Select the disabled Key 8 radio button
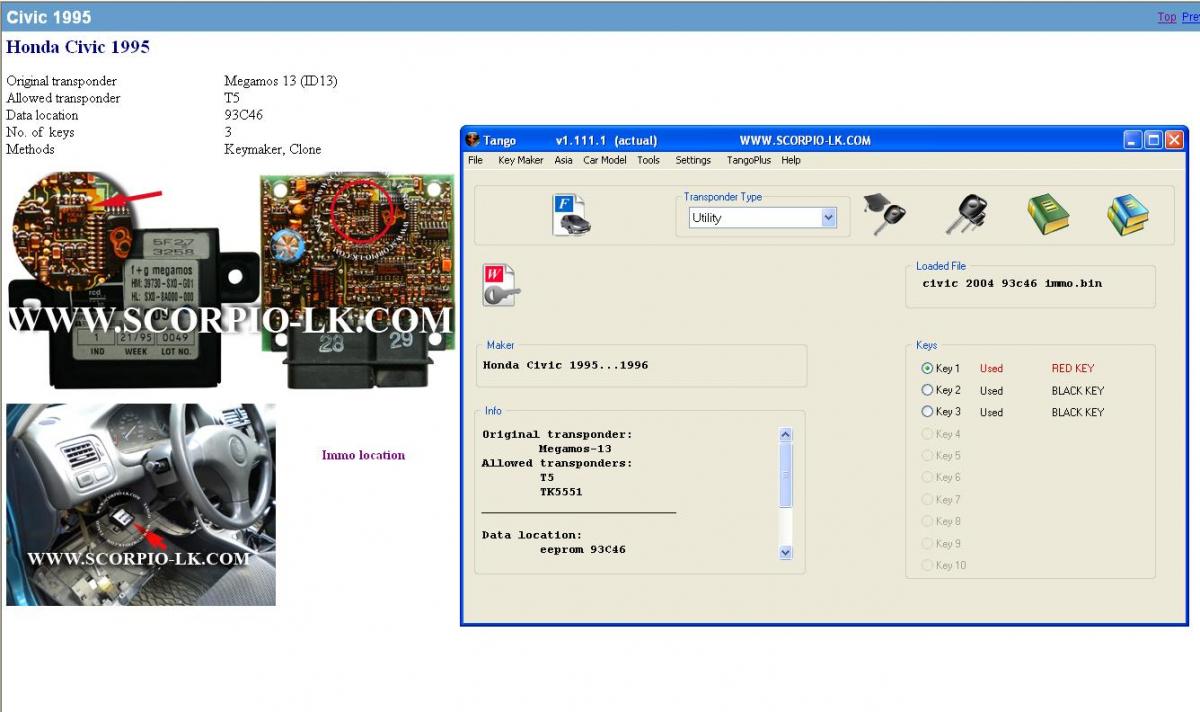The image size is (1200, 712). (x=927, y=521)
